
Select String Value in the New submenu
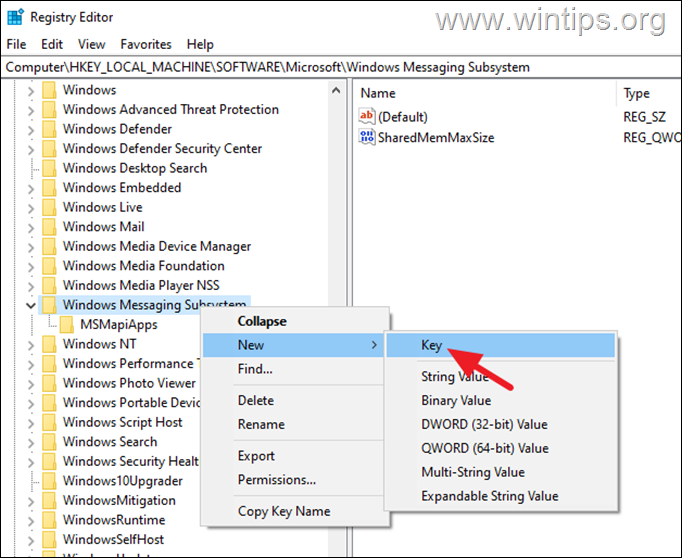[x=500, y=377]
